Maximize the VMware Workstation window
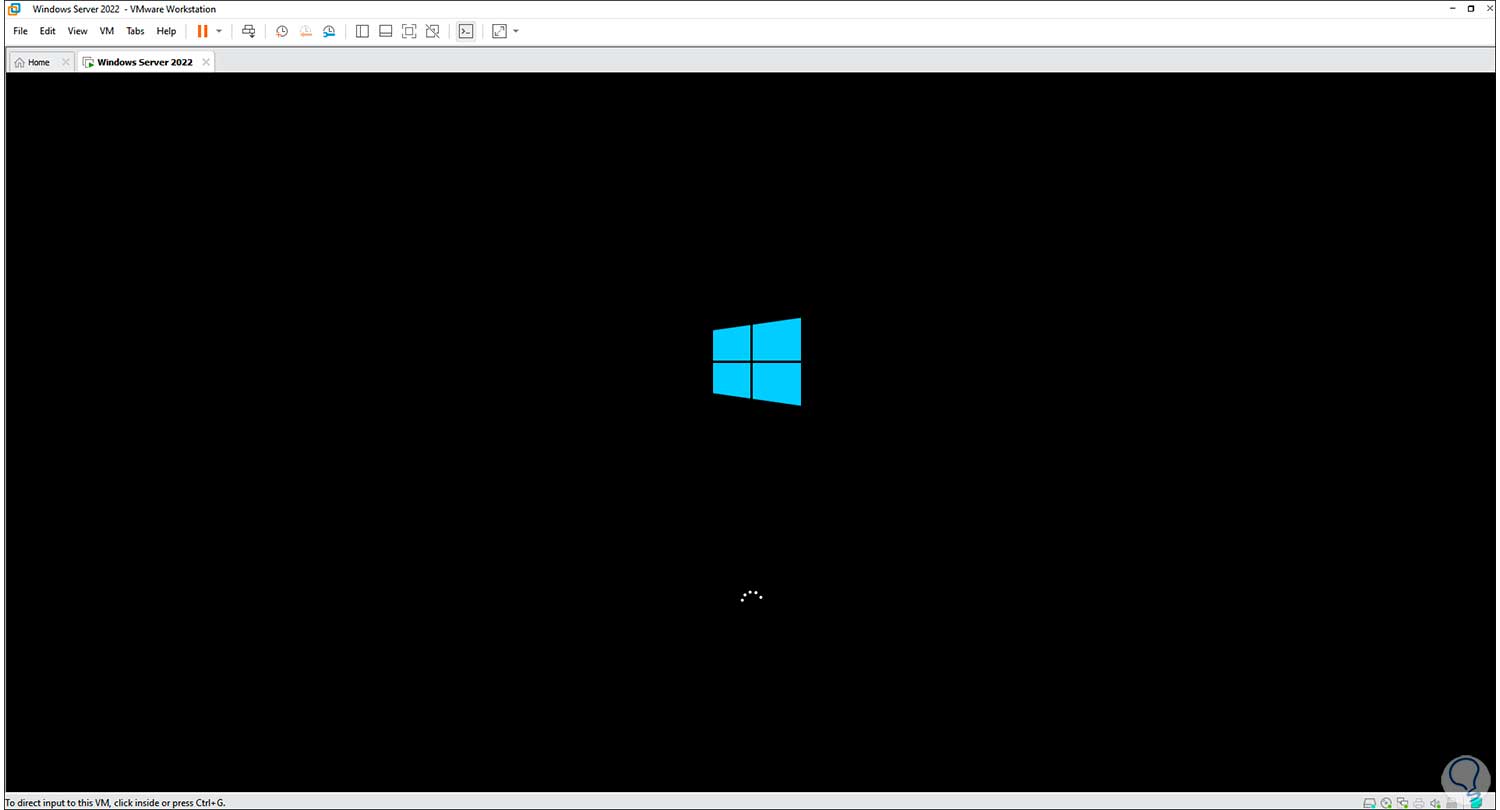 [1471, 9]
